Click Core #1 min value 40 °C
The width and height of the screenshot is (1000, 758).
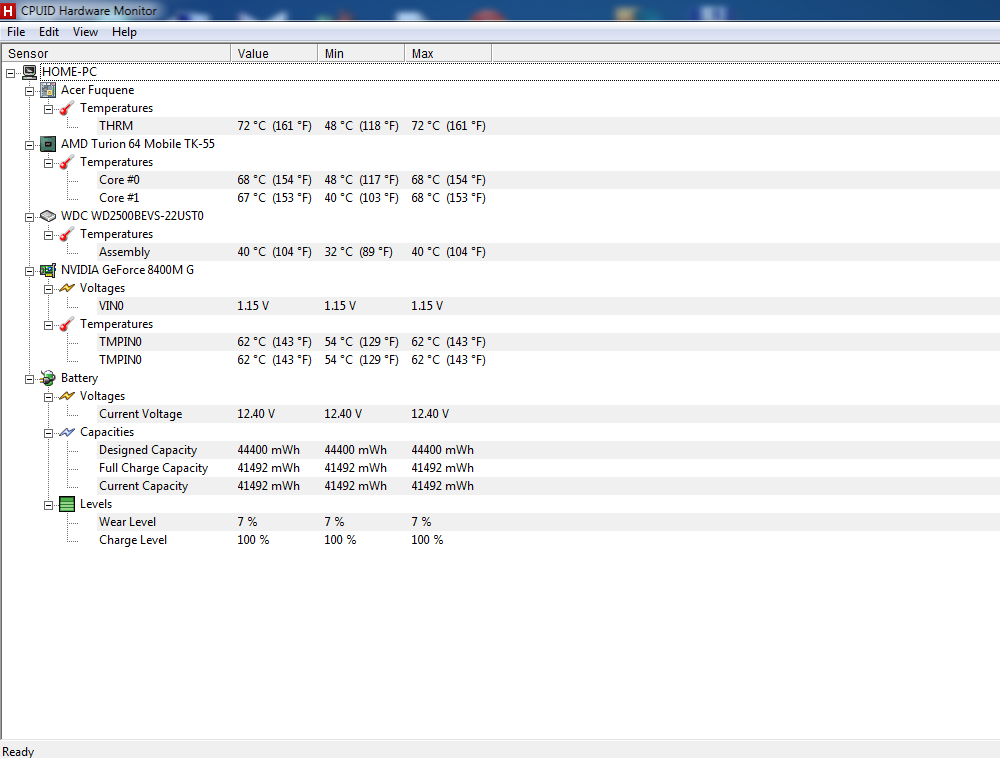361,198
